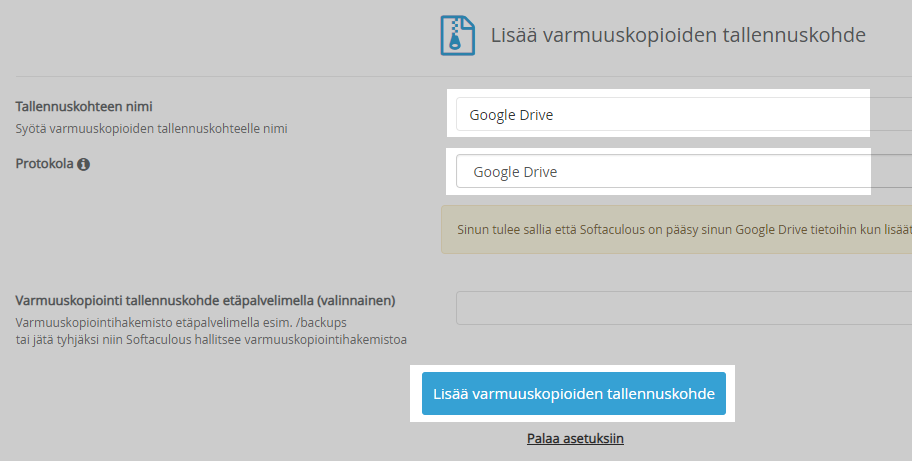Click the optional remote backup directory field
912x461 pixels.
pos(683,308)
